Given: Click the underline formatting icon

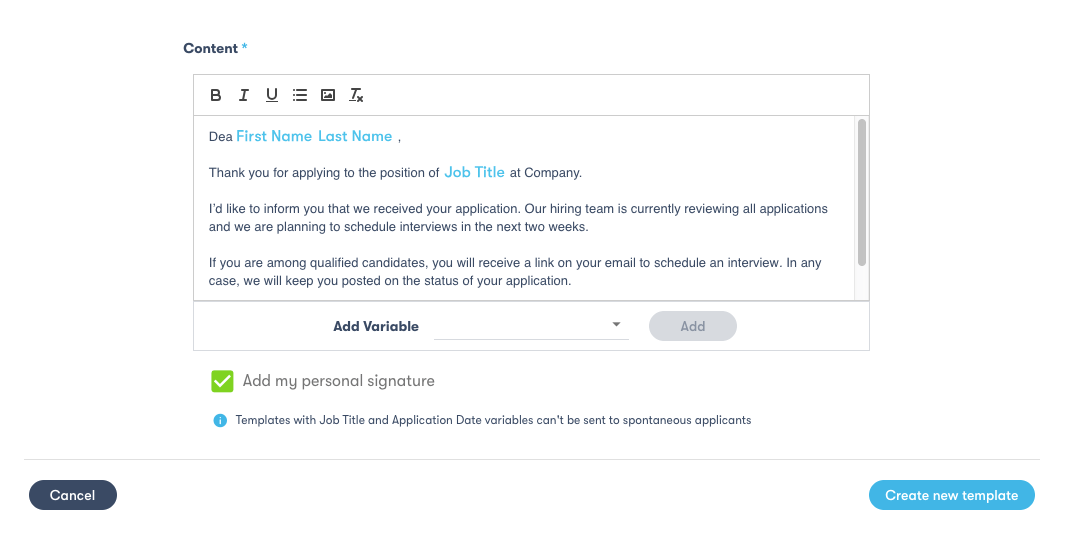Looking at the screenshot, I should tap(272, 95).
